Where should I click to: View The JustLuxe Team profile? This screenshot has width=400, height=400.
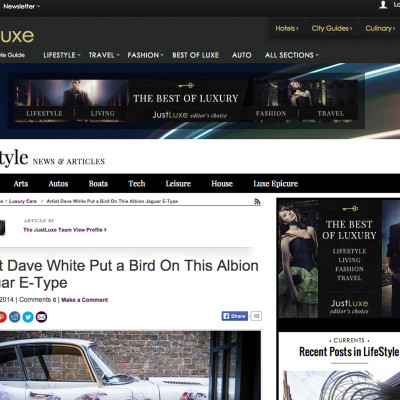pyautogui.click(x=65, y=230)
